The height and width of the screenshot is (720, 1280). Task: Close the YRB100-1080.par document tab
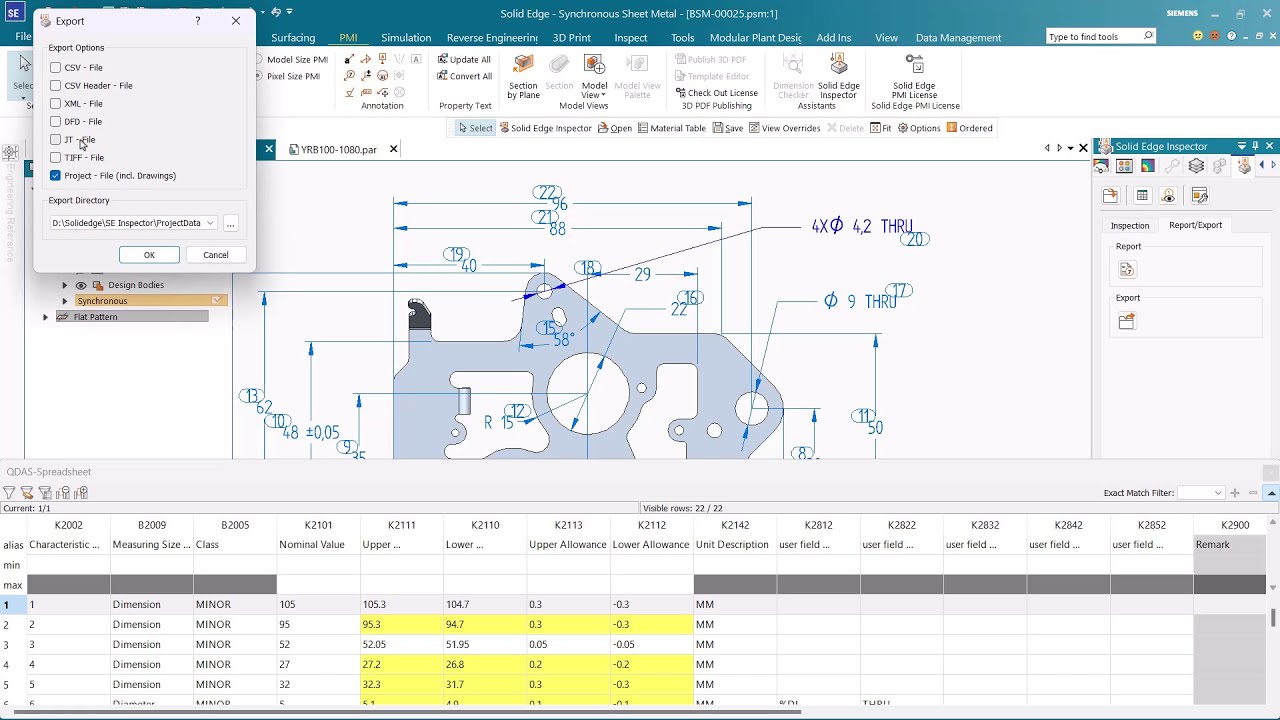pos(394,150)
